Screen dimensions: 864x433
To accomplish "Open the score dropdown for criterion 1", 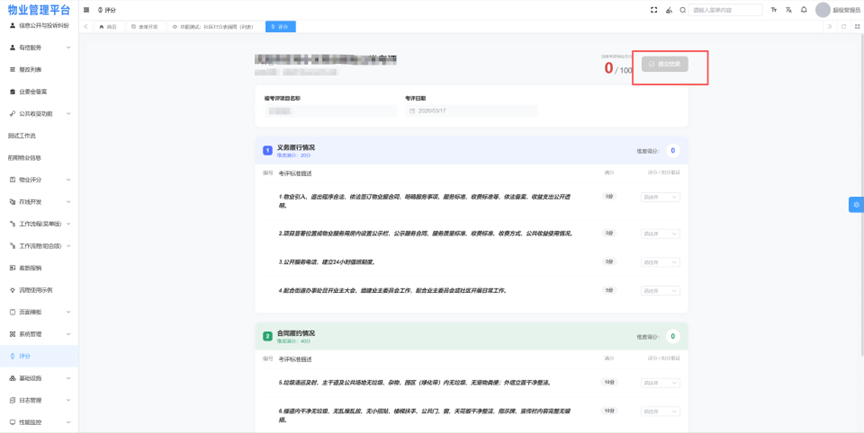I will (660, 197).
